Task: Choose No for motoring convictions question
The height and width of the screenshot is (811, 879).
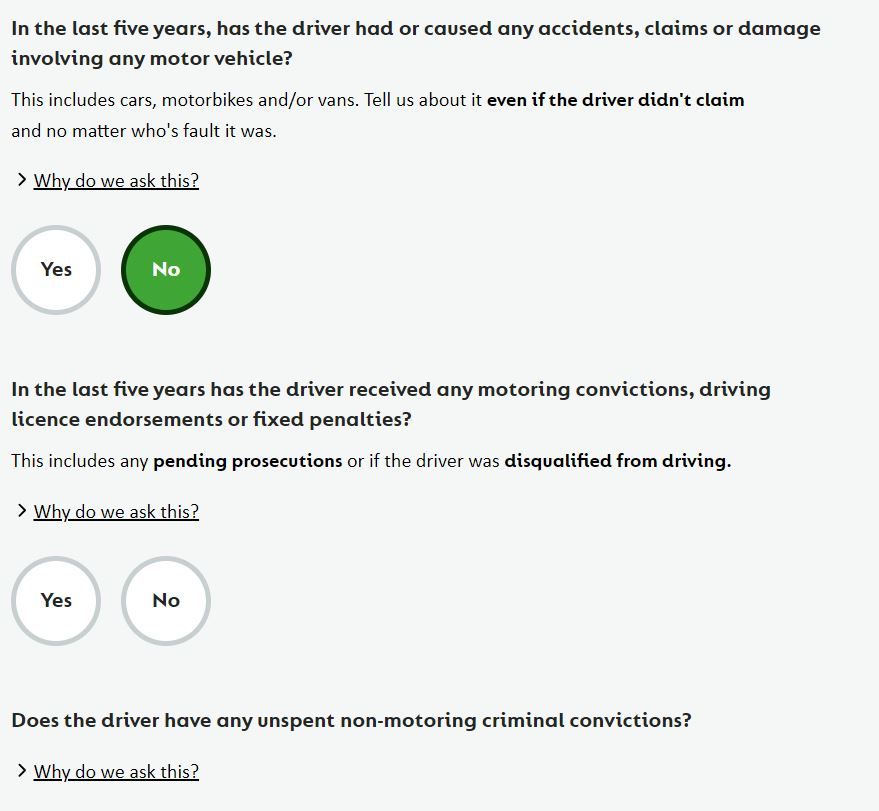Action: pos(166,601)
